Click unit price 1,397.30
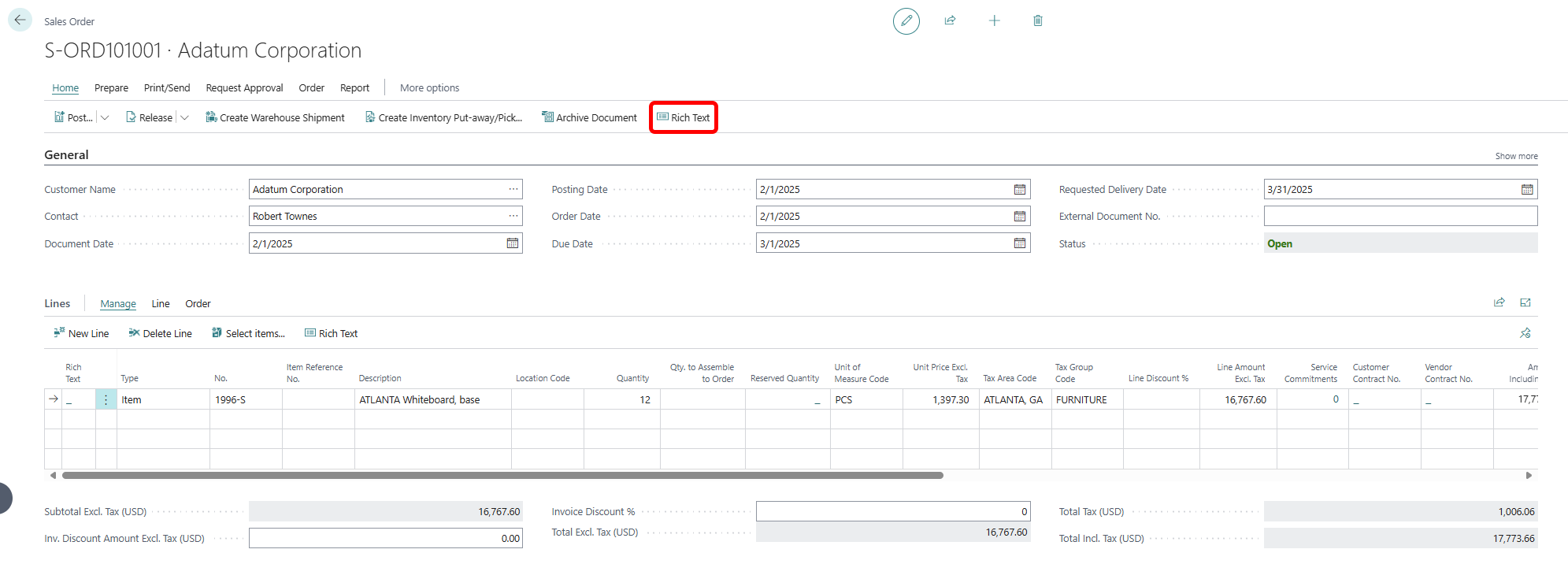Image resolution: width=1568 pixels, height=564 pixels. click(941, 399)
